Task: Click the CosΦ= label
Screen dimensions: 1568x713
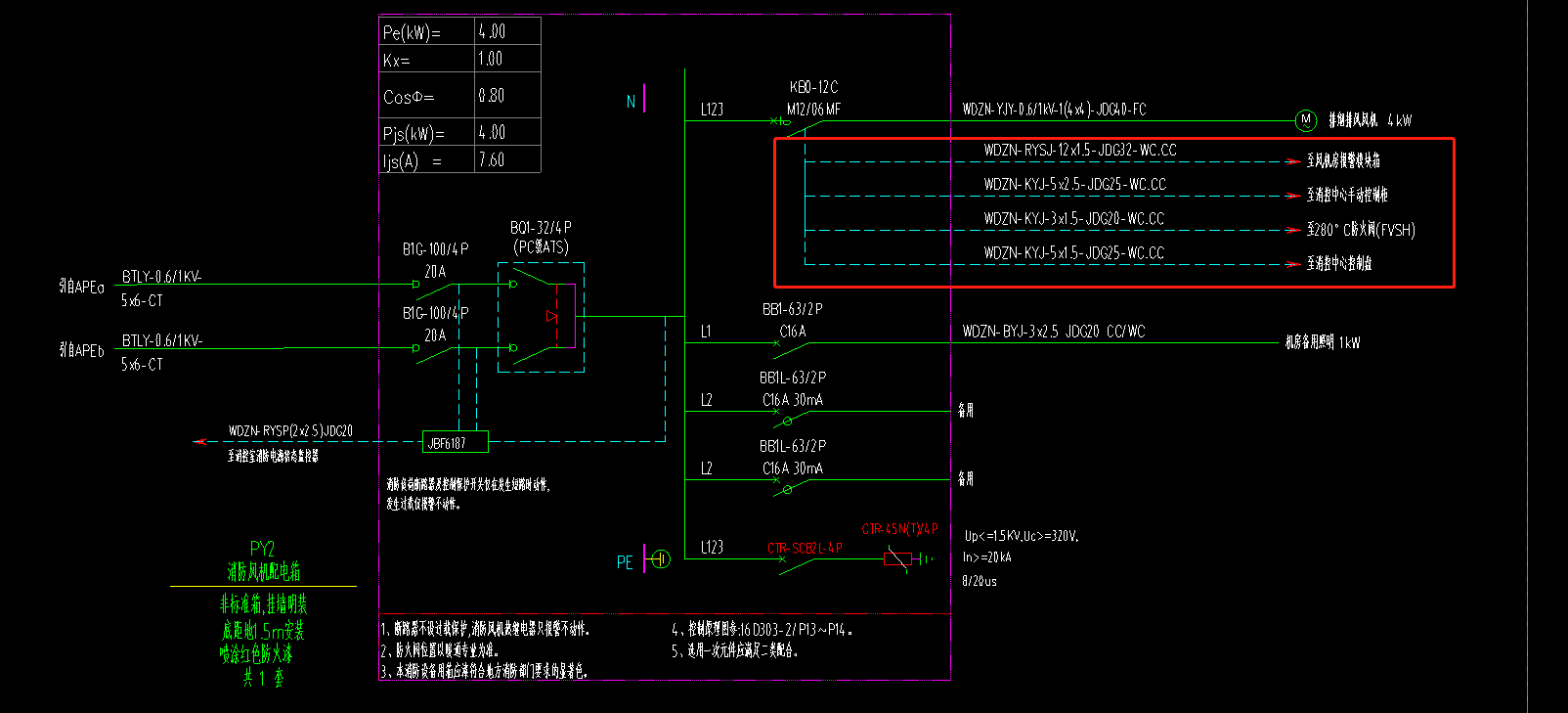Action: tap(409, 97)
